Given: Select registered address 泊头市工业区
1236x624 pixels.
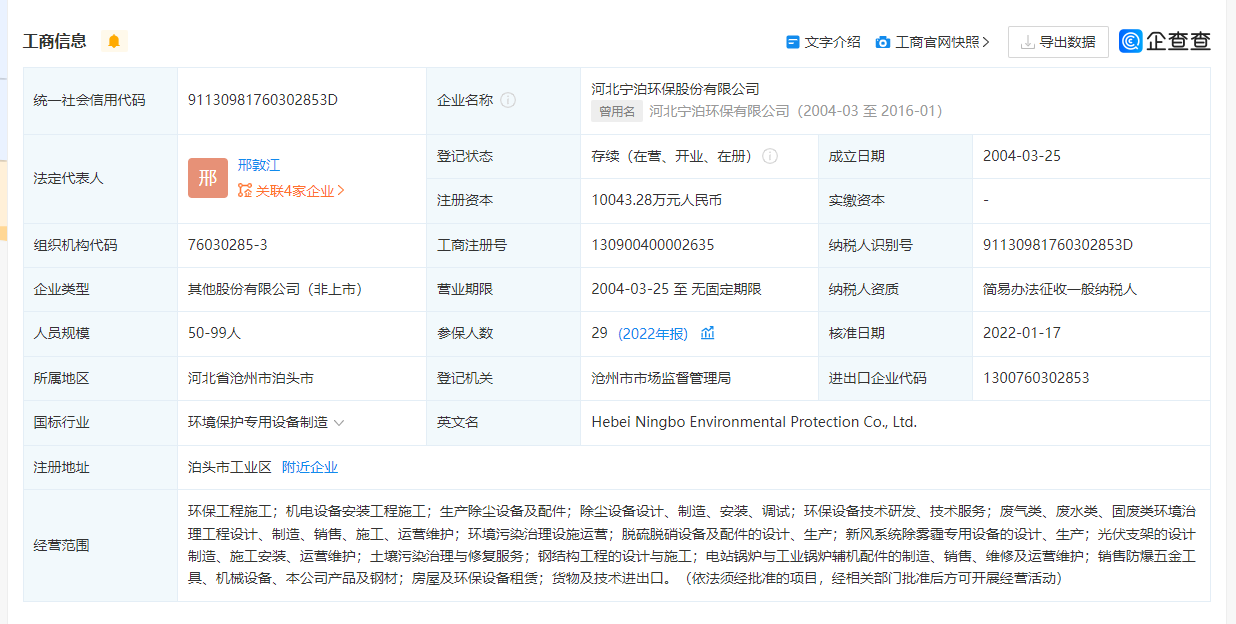Looking at the screenshot, I should [230, 467].
